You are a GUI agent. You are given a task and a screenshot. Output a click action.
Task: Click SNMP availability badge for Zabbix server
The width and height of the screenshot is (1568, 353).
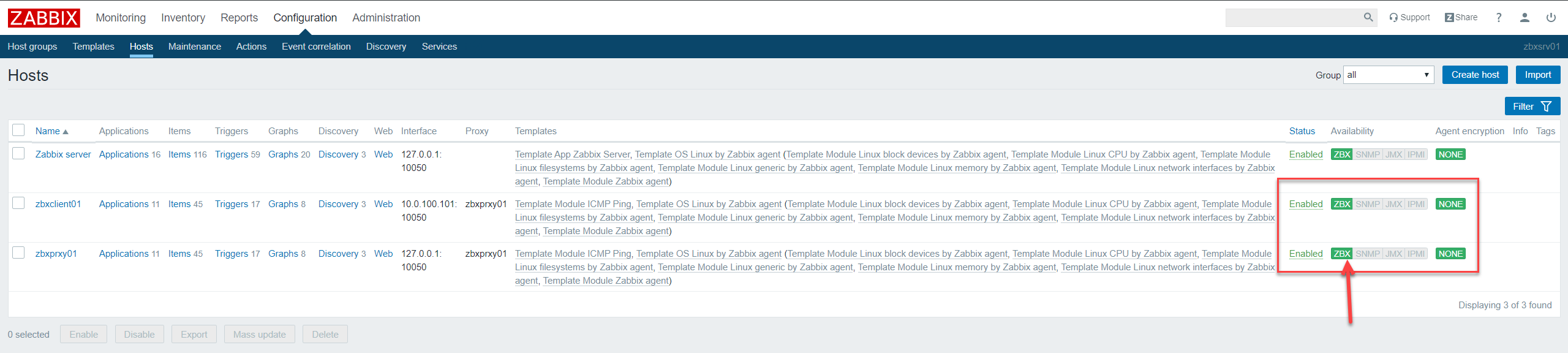point(1367,154)
